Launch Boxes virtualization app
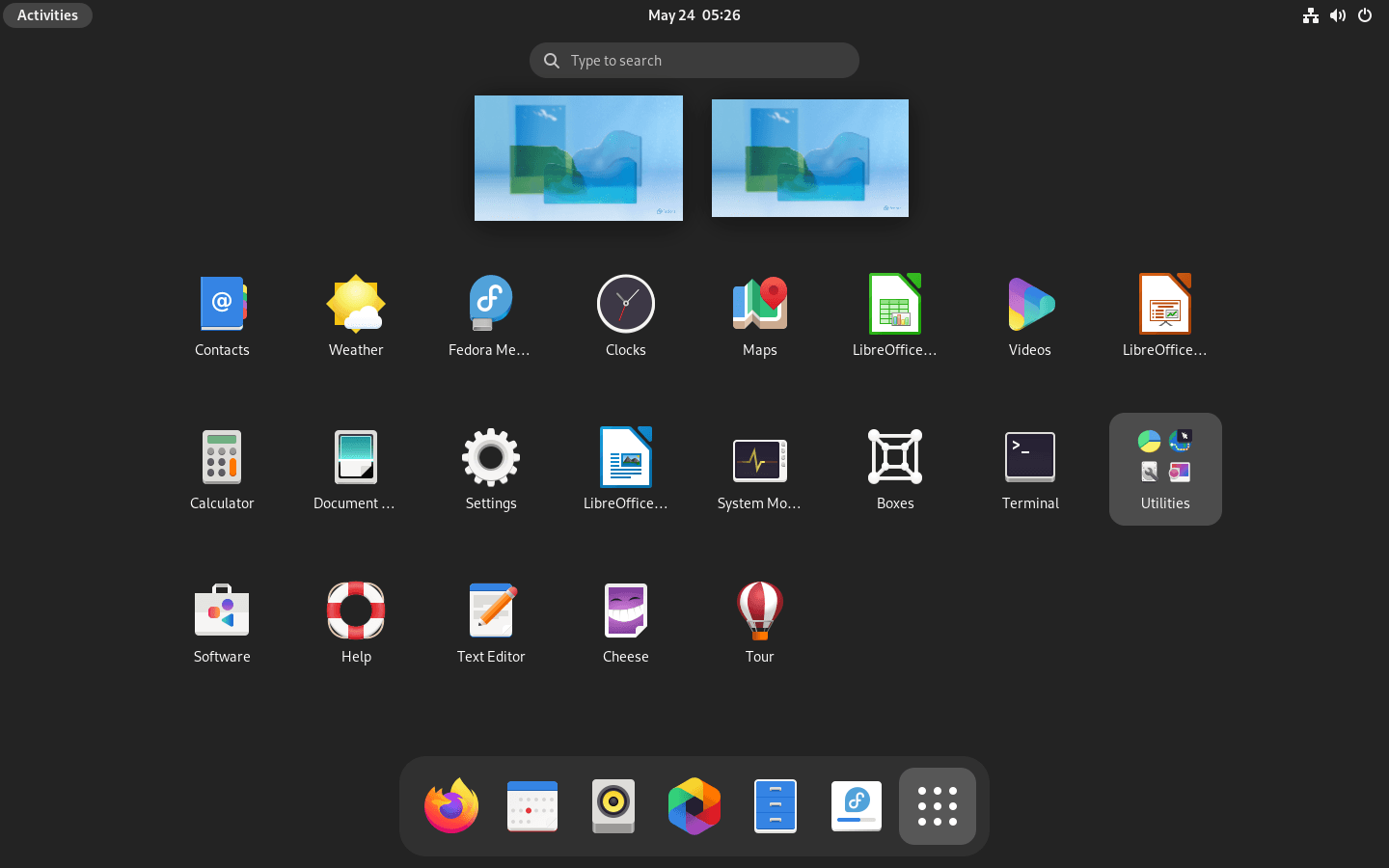This screenshot has width=1389, height=868. 895,456
